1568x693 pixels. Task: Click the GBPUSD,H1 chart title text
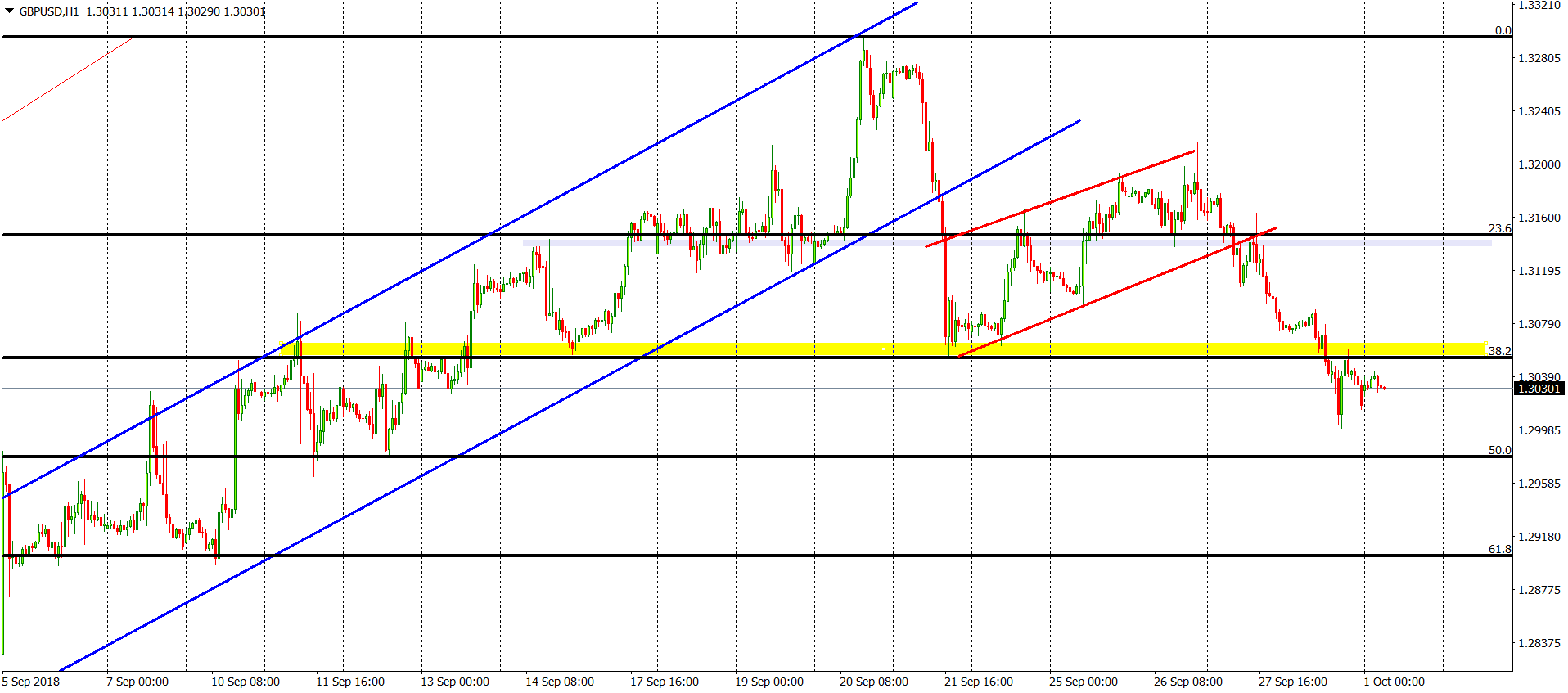pos(49,11)
